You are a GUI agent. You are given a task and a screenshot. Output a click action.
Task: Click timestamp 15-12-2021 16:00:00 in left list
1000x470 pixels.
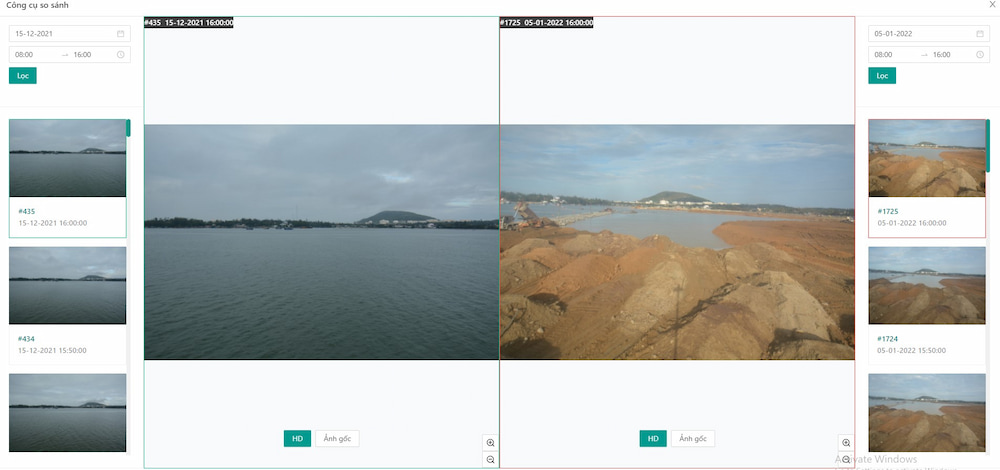(52, 223)
